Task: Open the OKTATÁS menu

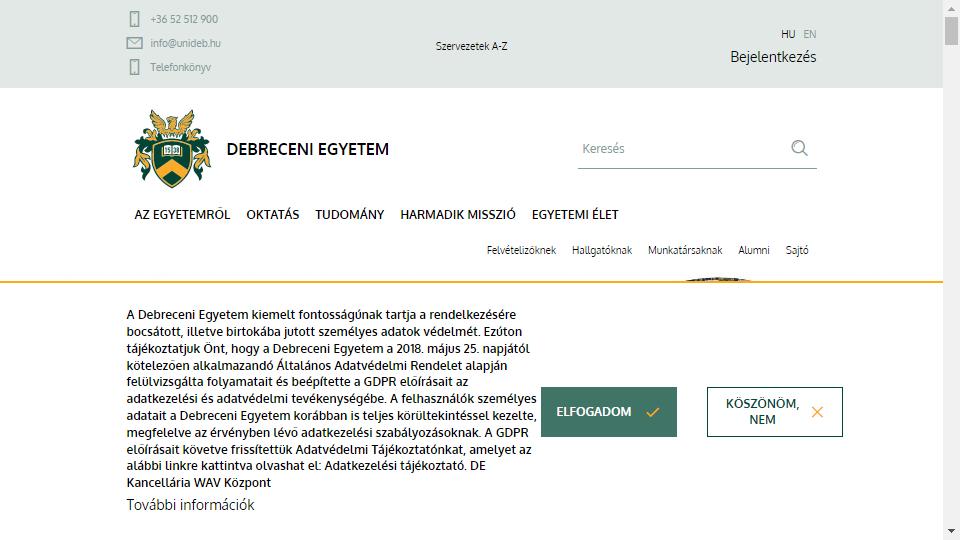Action: click(272, 215)
